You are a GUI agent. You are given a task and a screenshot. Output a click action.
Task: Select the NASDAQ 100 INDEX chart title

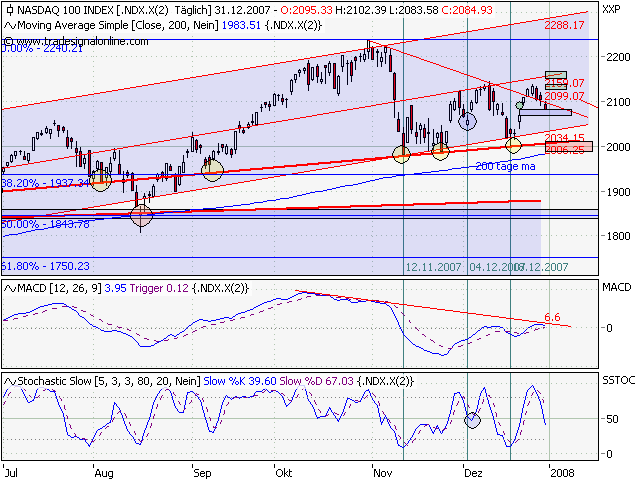pos(66,10)
